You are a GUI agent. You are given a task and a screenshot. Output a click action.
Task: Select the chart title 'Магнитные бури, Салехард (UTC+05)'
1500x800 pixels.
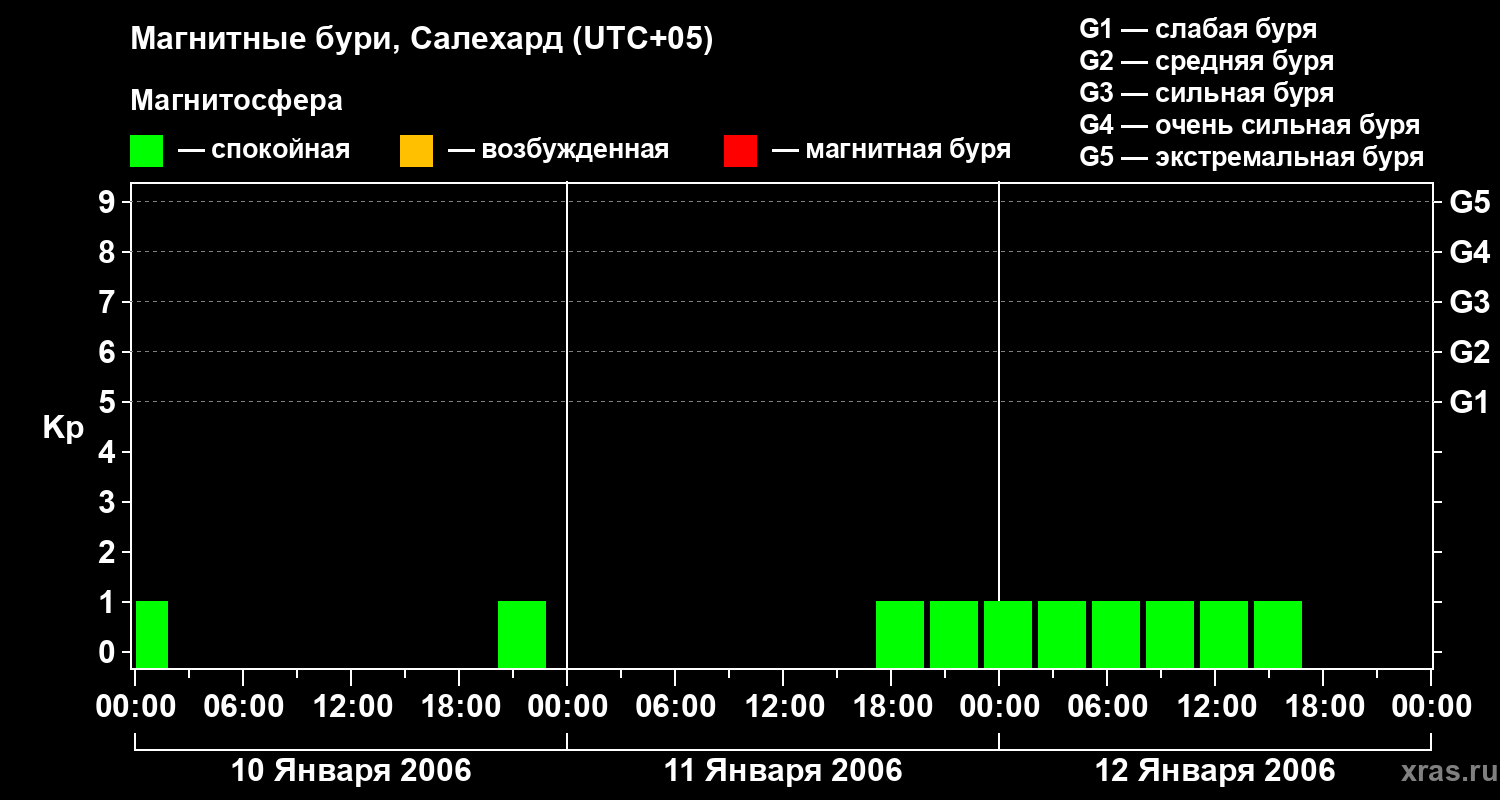422,40
